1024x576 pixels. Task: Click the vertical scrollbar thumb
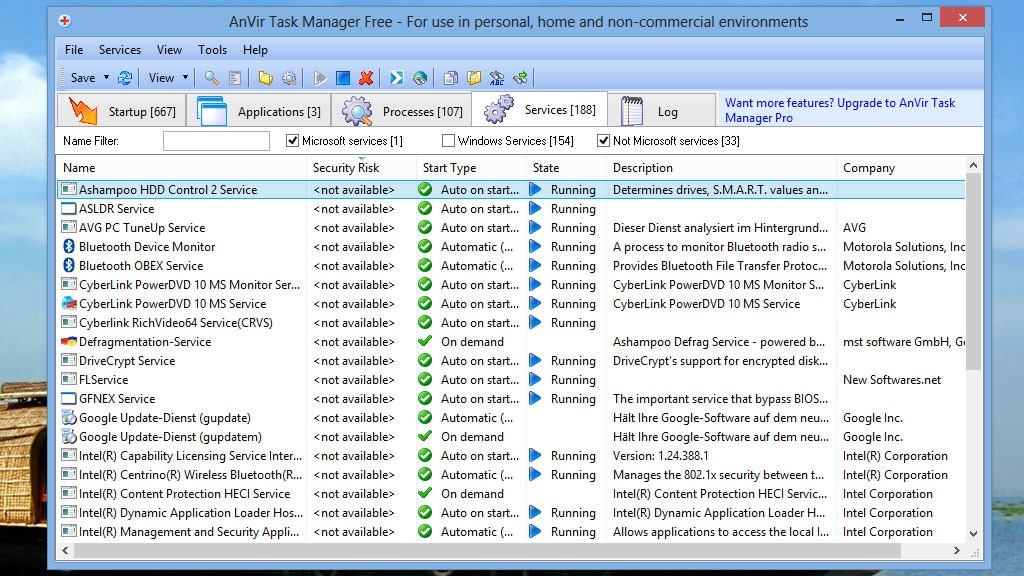(973, 272)
